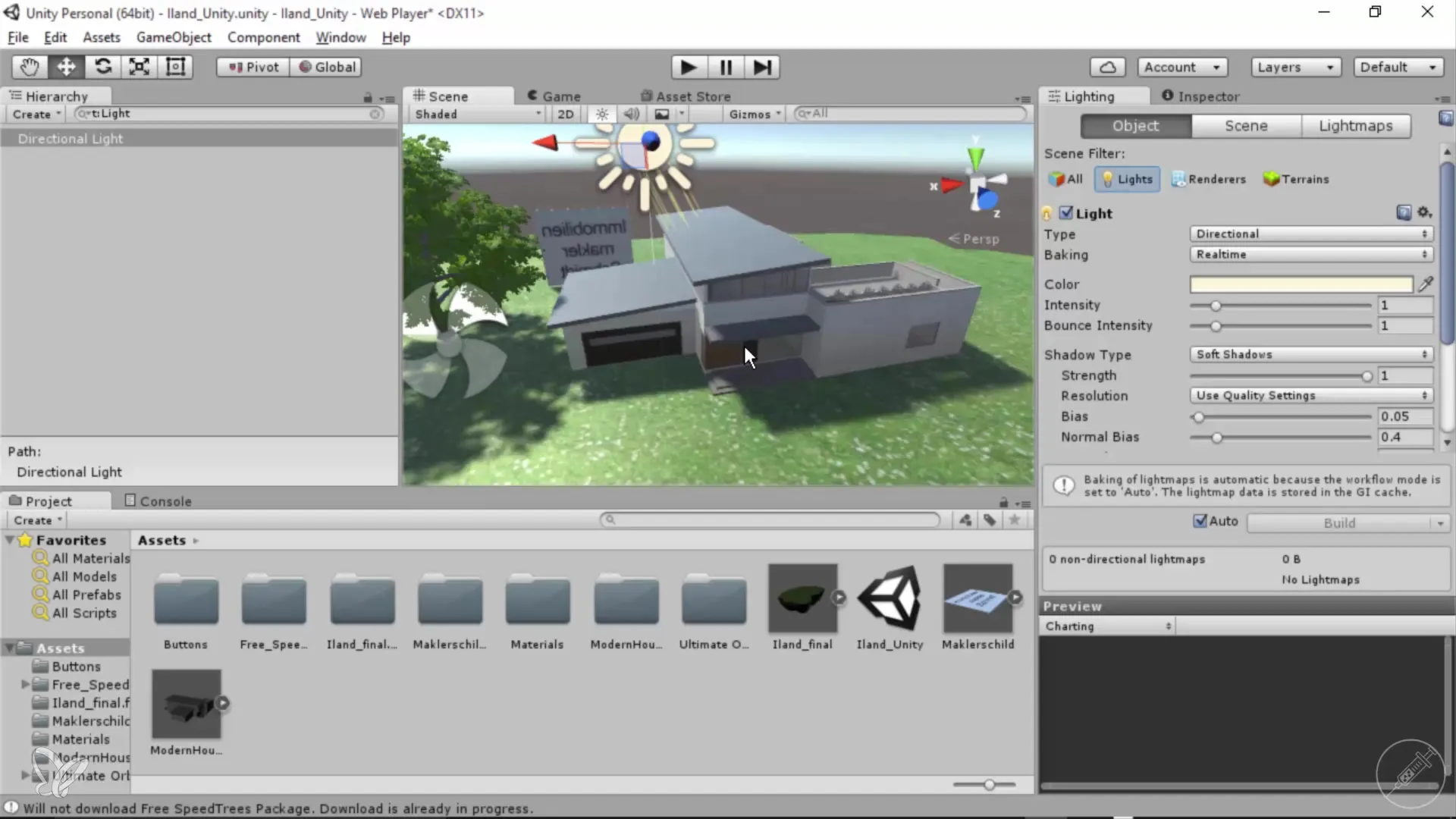The image size is (1456, 819).
Task: Search project by label tag icon
Action: point(990,519)
